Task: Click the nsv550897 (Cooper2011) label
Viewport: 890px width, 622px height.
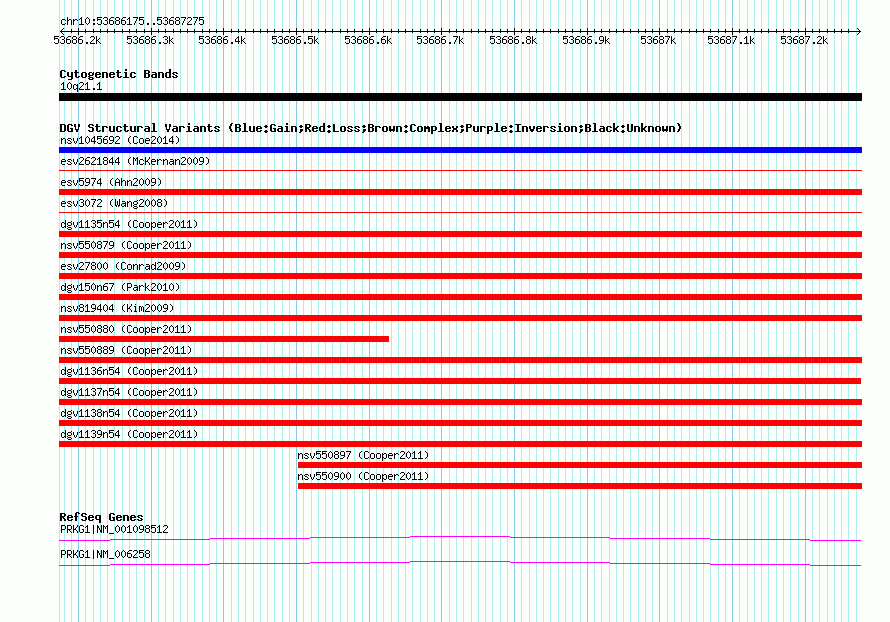Action: 363,455
